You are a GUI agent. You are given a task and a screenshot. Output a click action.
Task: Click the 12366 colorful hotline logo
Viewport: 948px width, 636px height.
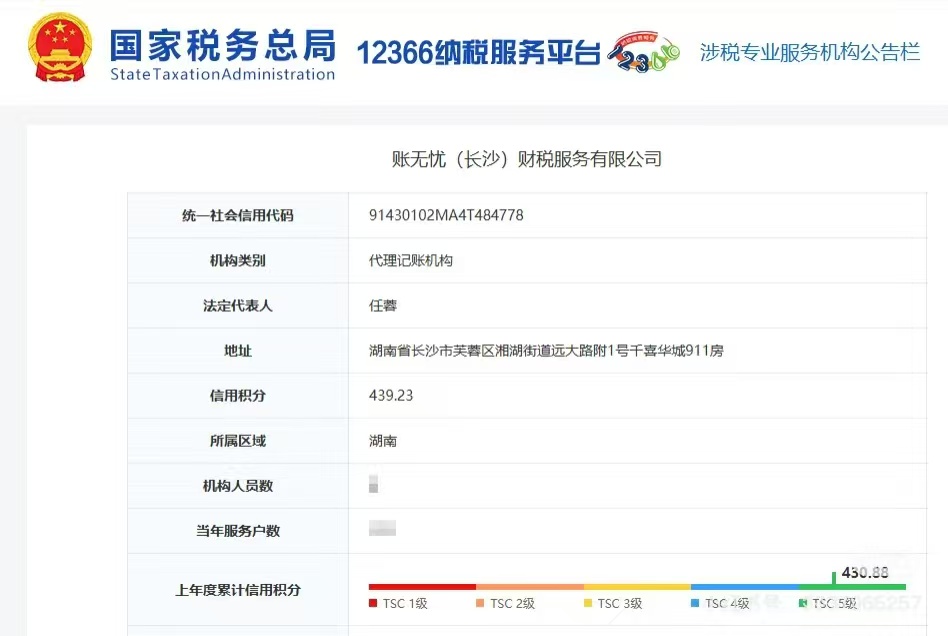point(645,52)
